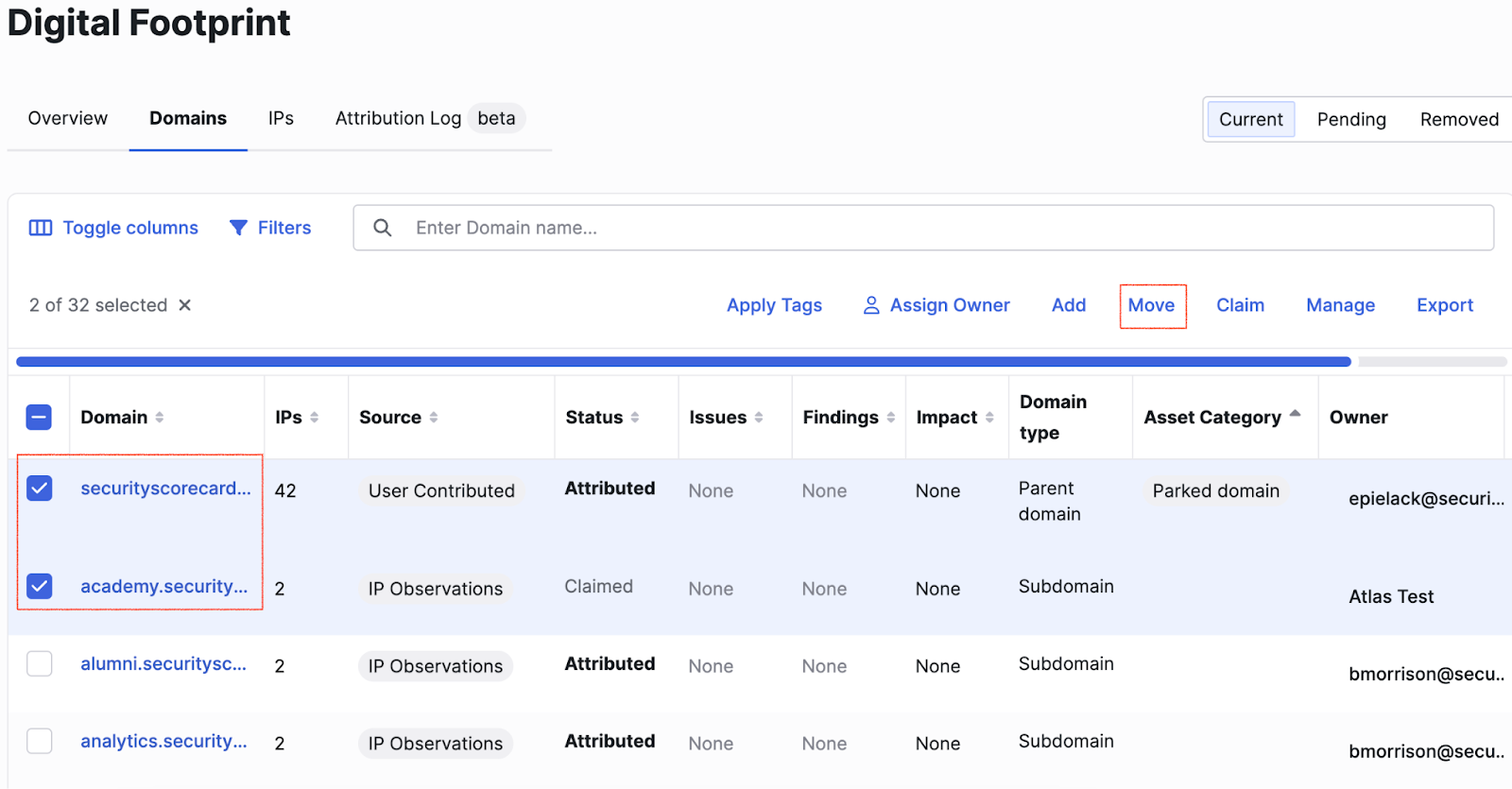
Task: Click the Claimed status in academy row
Action: 598,587
